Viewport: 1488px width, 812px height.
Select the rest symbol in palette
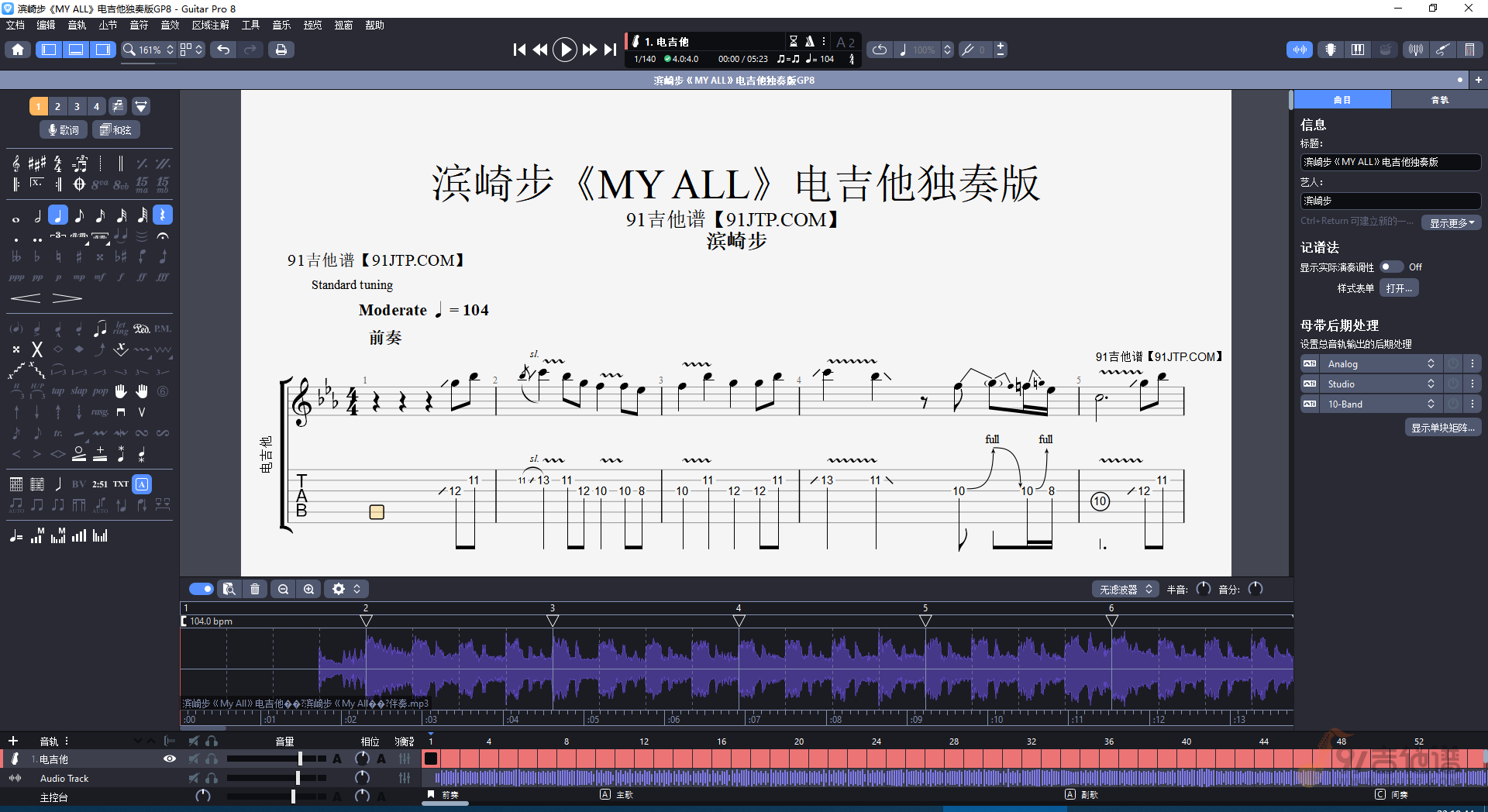click(163, 215)
